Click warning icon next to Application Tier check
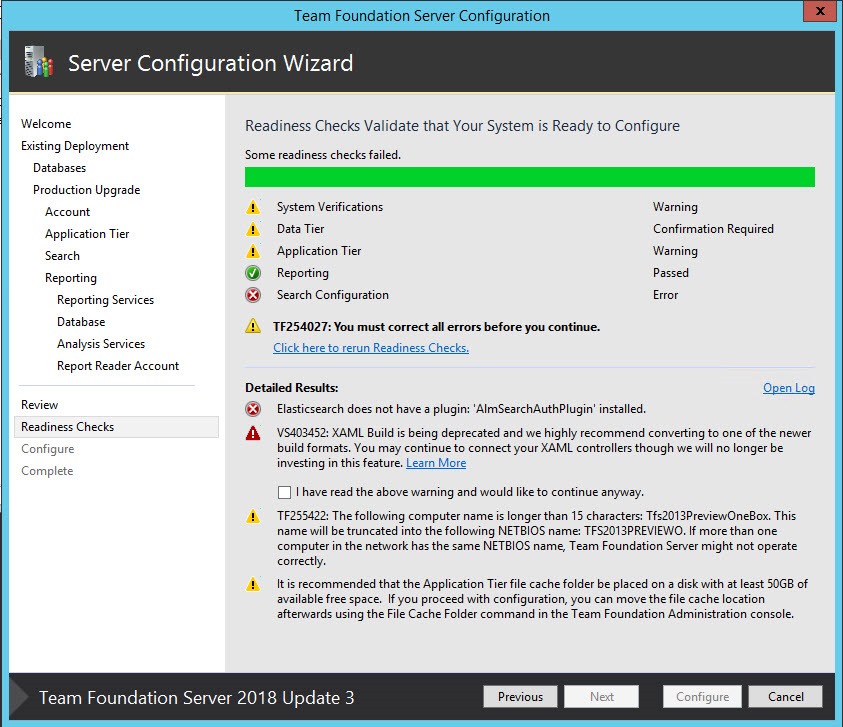 [253, 251]
